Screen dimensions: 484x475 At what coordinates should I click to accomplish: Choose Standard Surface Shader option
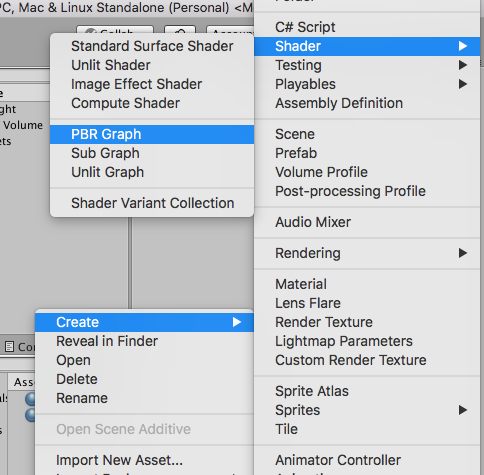(152, 46)
